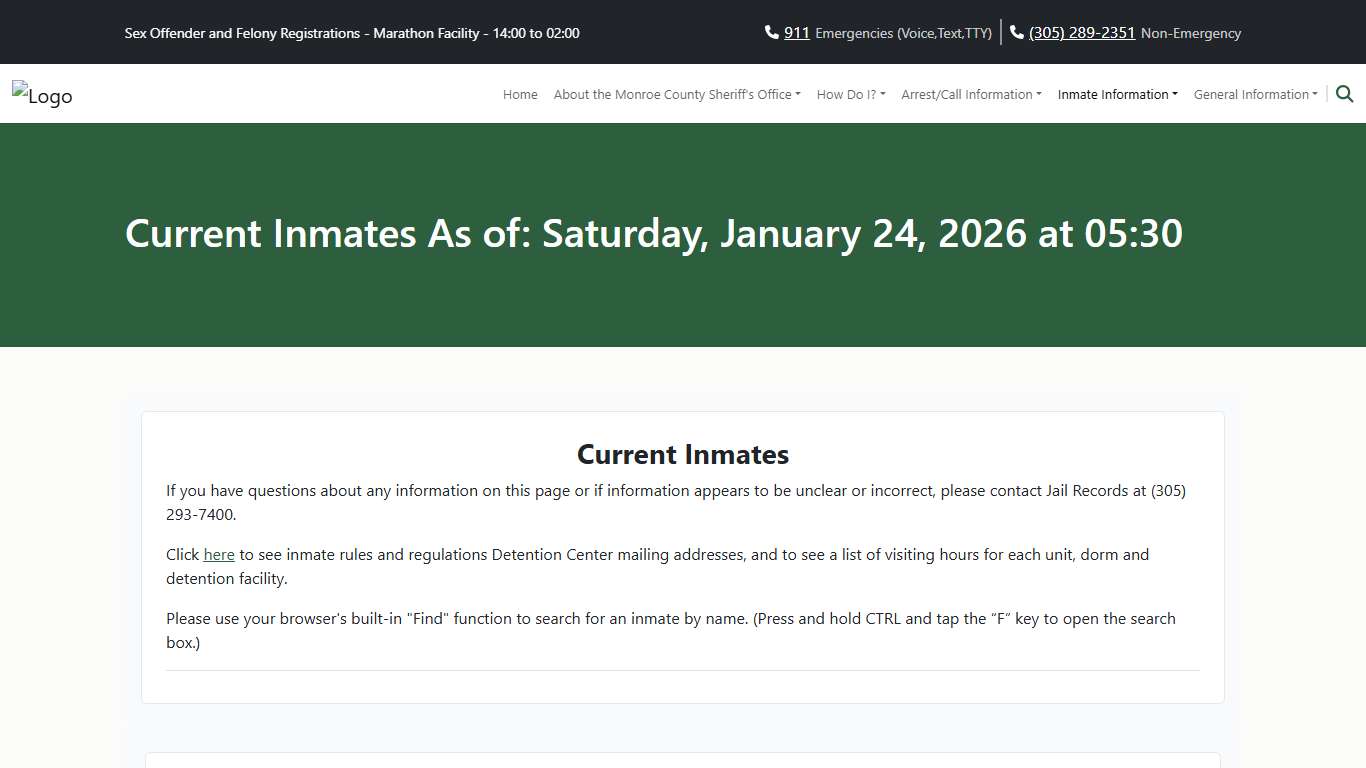Click the 'Current Inmates As of' banner heading
Screen dimensions: 1366x768
(x=653, y=233)
